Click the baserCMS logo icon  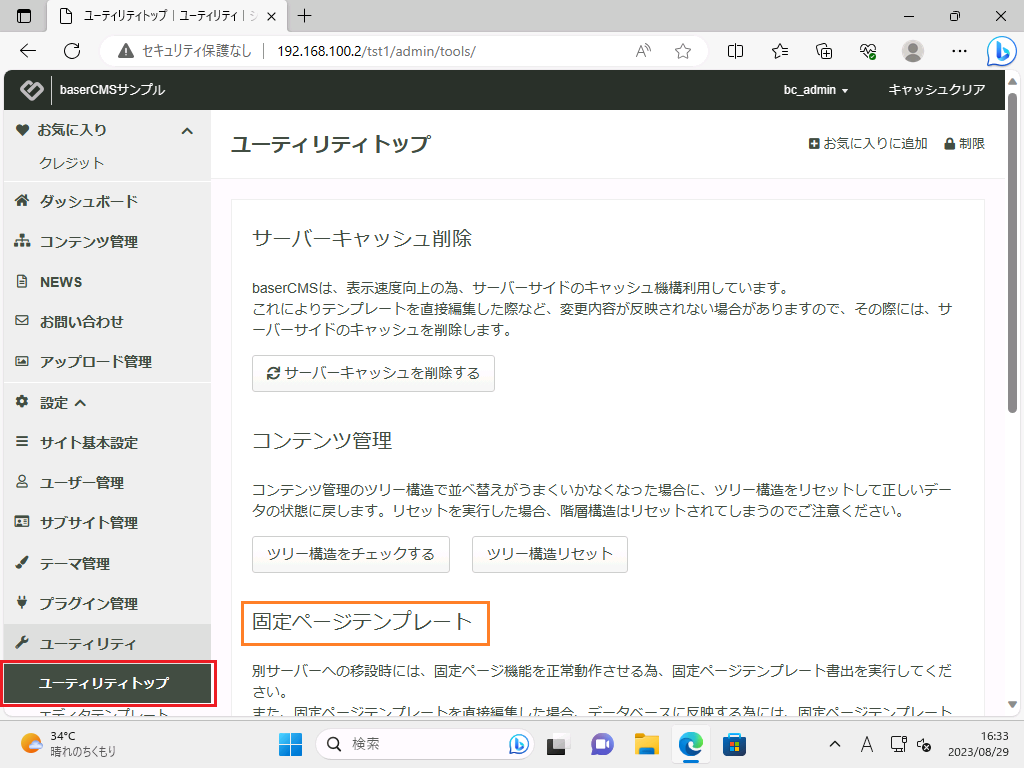[32, 90]
